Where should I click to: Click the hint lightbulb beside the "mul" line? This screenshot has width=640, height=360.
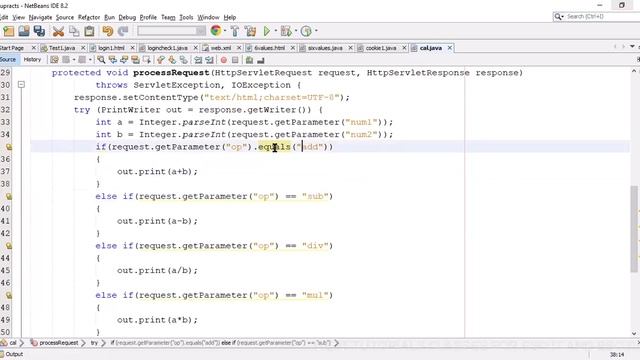click(x=9, y=295)
